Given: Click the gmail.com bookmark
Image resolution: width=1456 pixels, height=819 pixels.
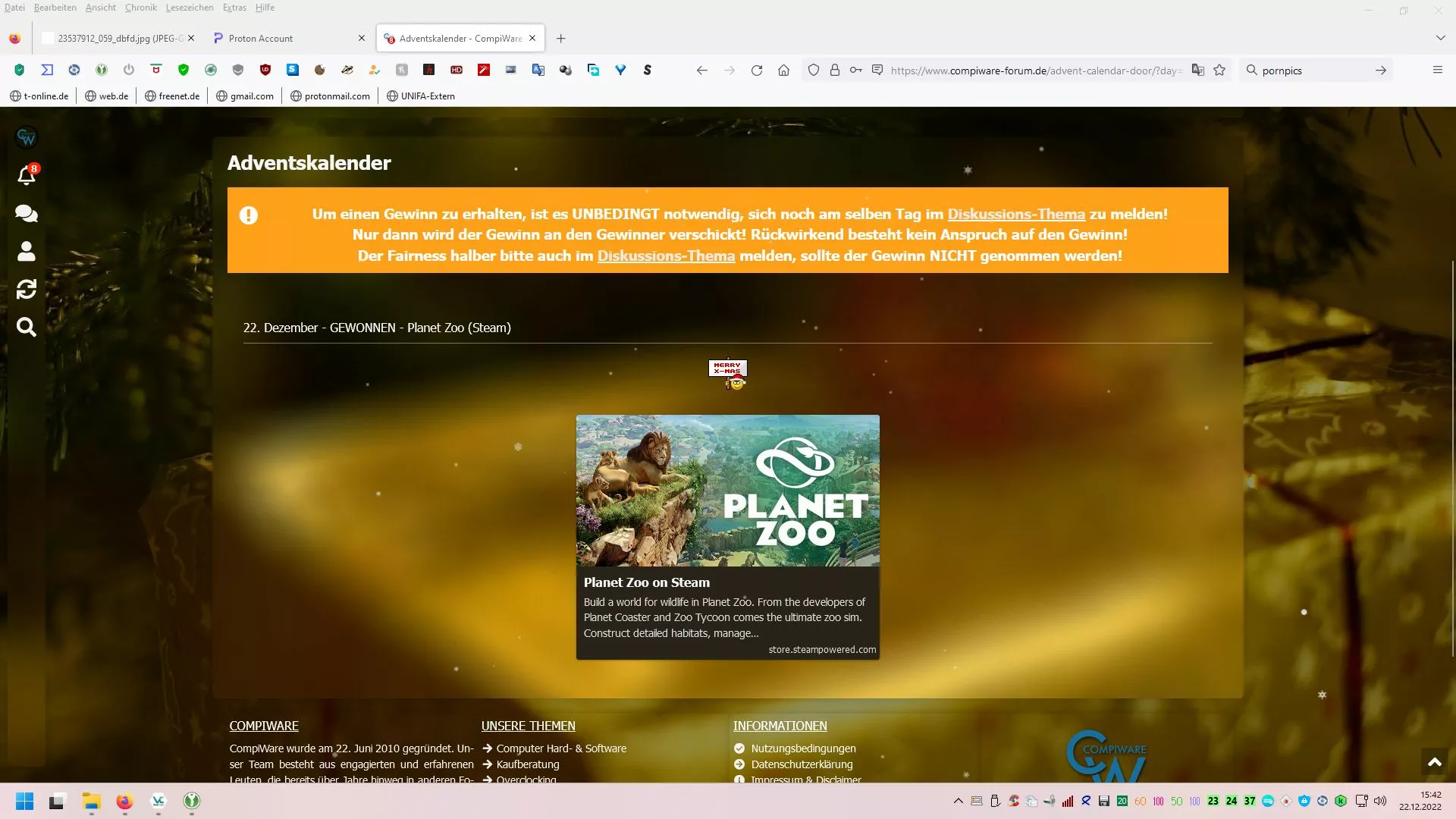Looking at the screenshot, I should coord(245,96).
